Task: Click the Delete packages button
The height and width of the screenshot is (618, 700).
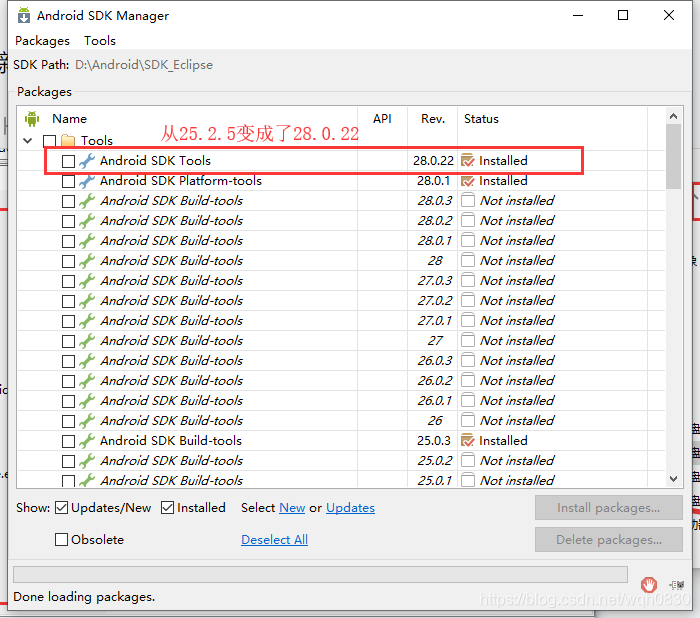Action: pos(608,539)
